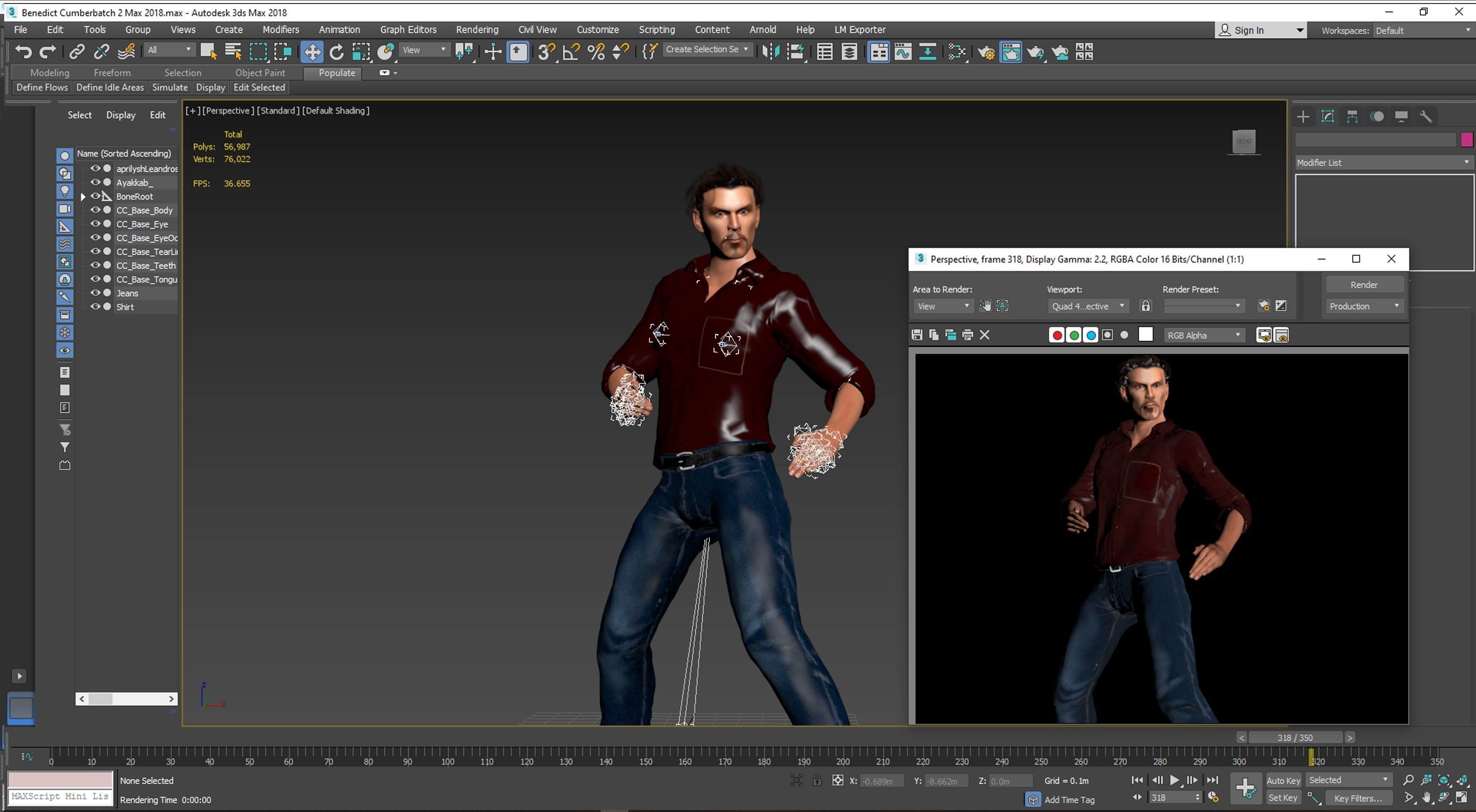Toggle the selection lock padlock icon
1476x812 pixels.
[x=817, y=780]
